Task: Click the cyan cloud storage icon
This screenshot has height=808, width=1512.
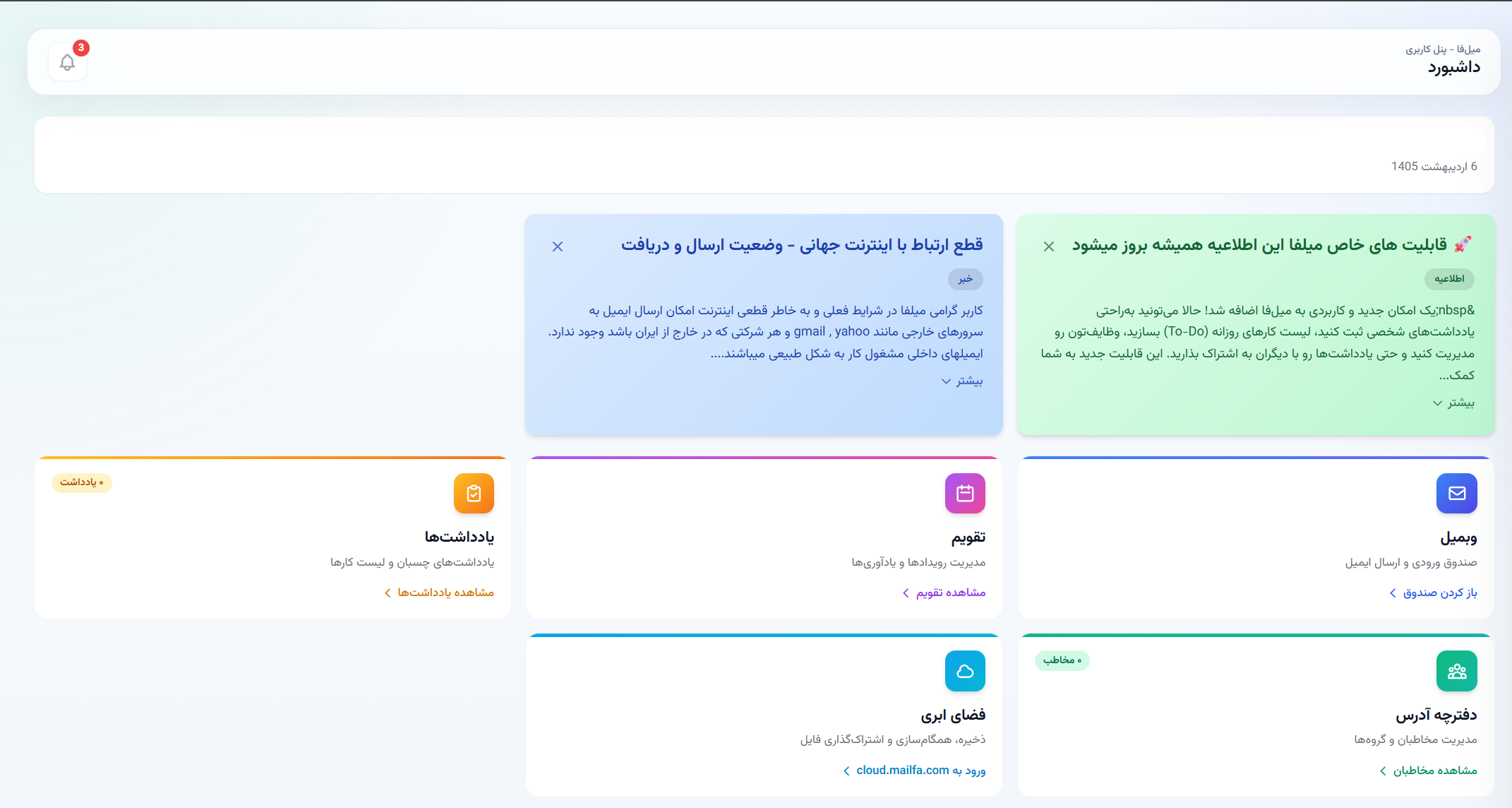Action: 965,671
